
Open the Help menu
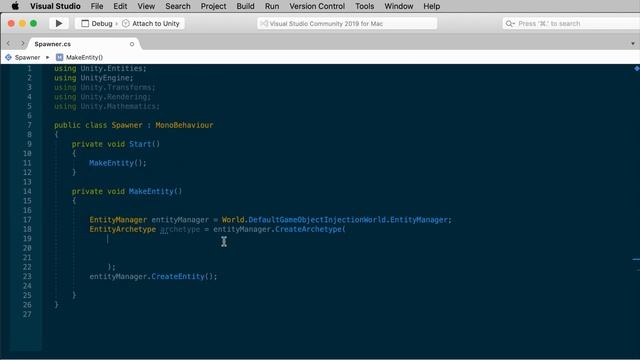pos(431,6)
